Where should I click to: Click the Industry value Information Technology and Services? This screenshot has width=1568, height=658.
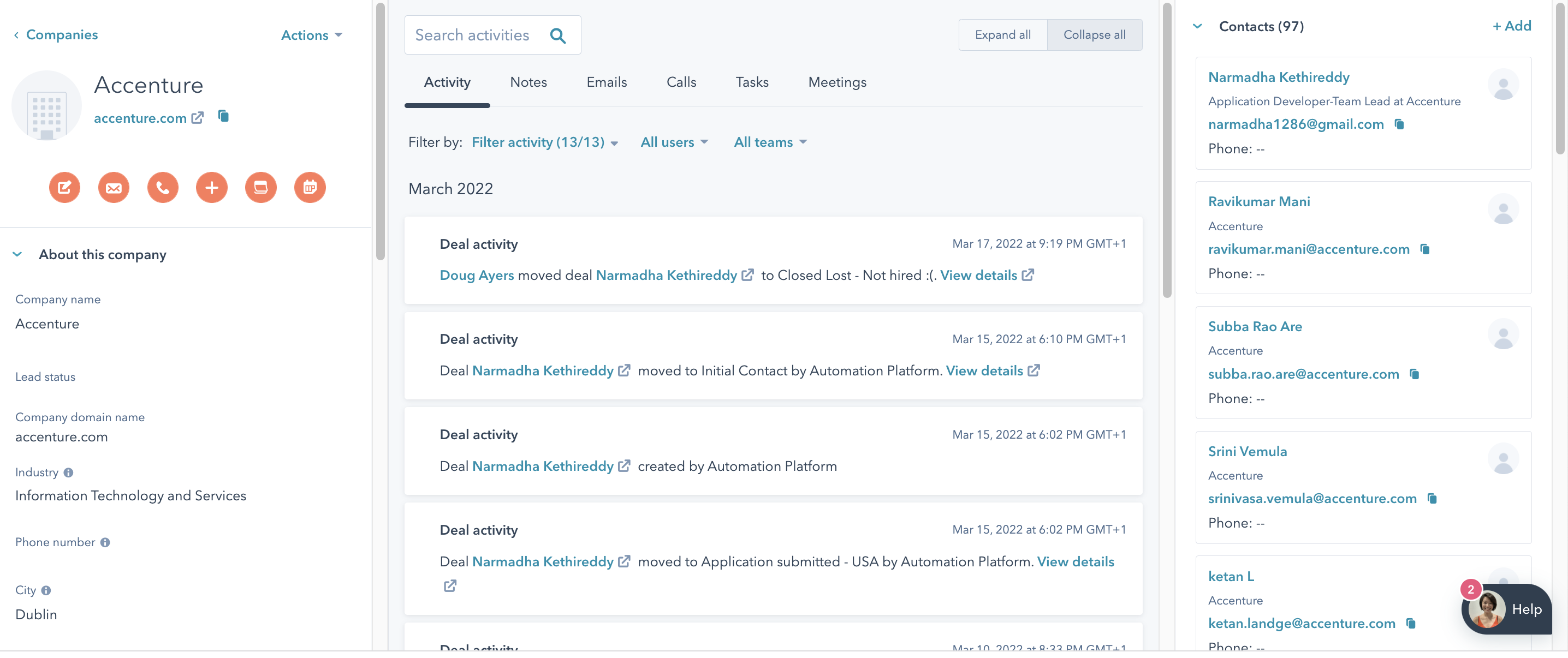click(x=130, y=495)
